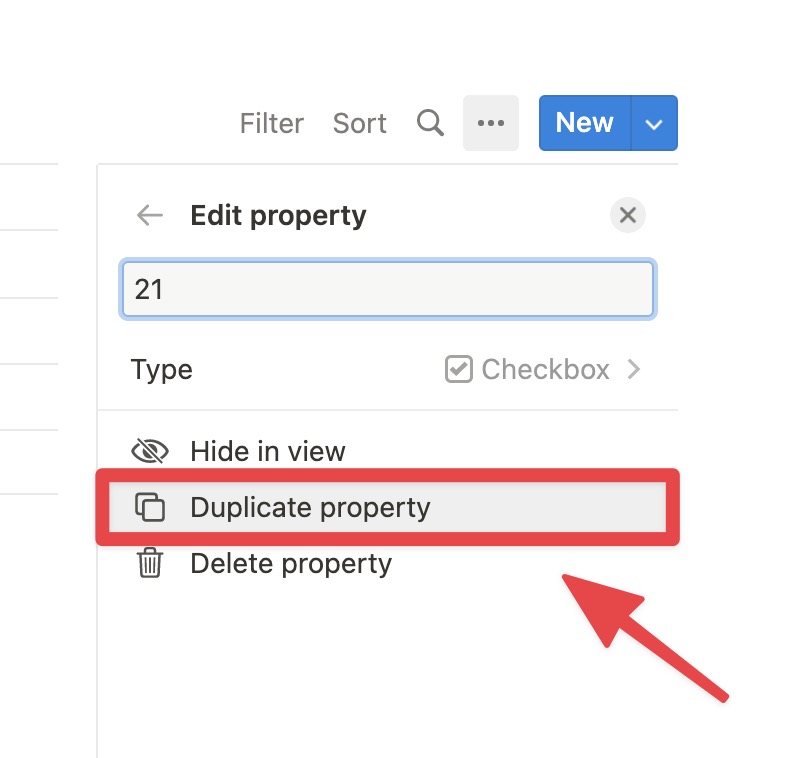Click the search magnifier icon
The image size is (808, 758).
tap(430, 123)
